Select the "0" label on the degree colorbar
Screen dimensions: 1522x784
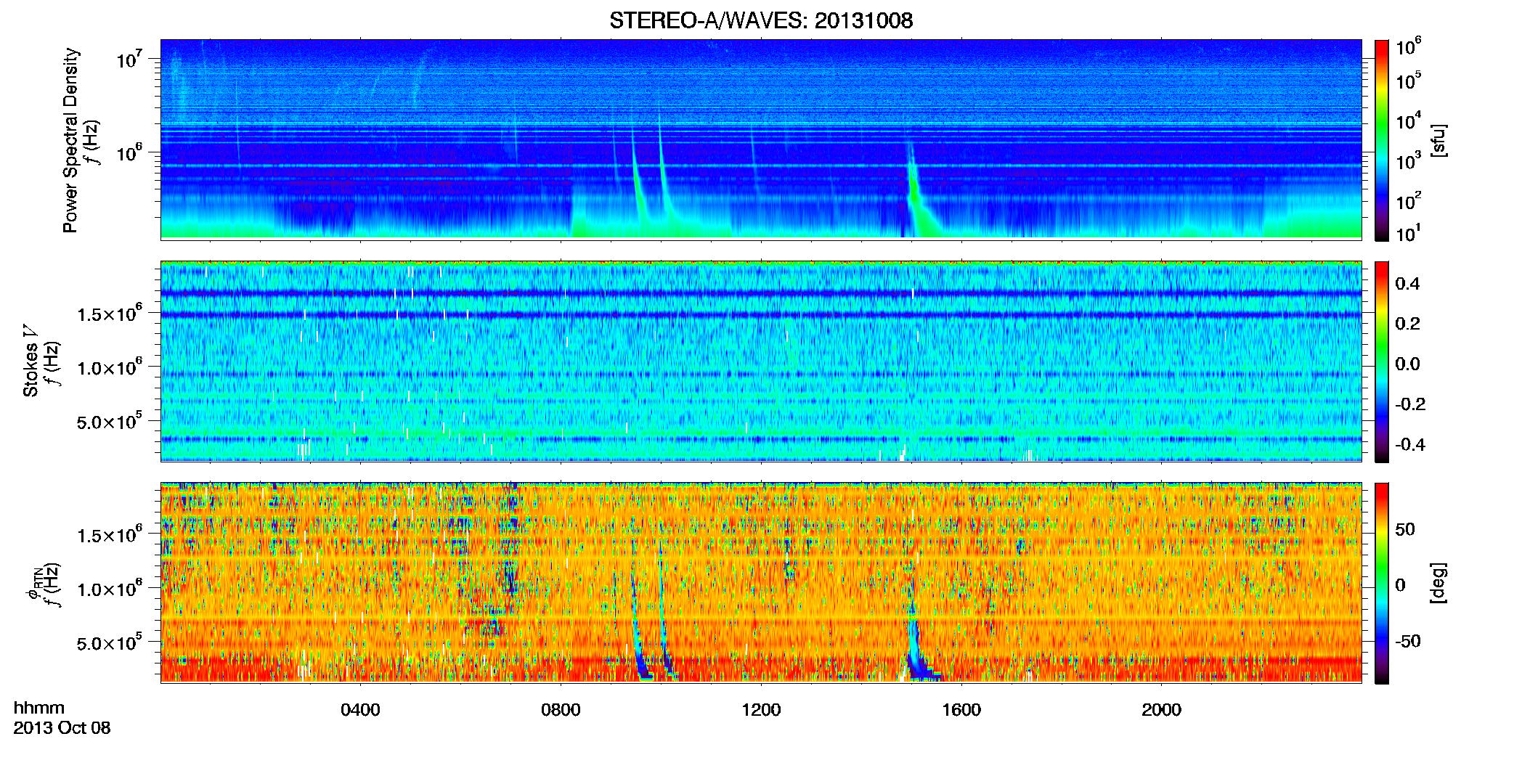coord(1400,585)
